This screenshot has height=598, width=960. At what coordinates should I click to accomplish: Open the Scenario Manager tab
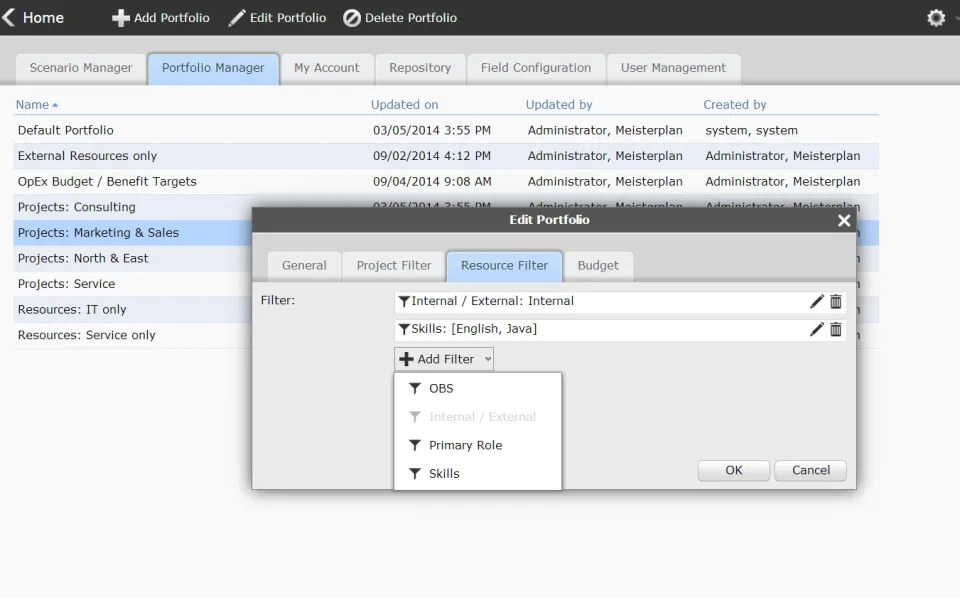(81, 68)
